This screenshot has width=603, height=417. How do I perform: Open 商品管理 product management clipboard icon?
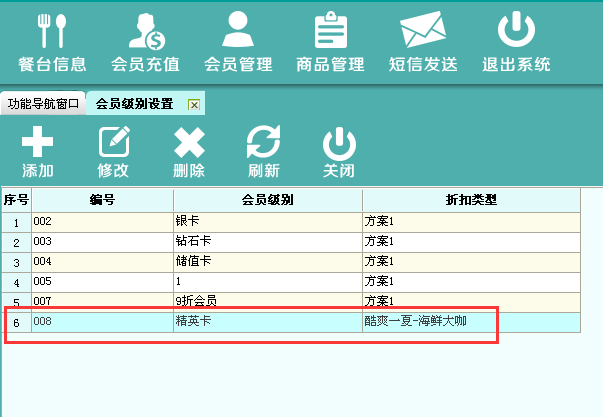tap(330, 32)
